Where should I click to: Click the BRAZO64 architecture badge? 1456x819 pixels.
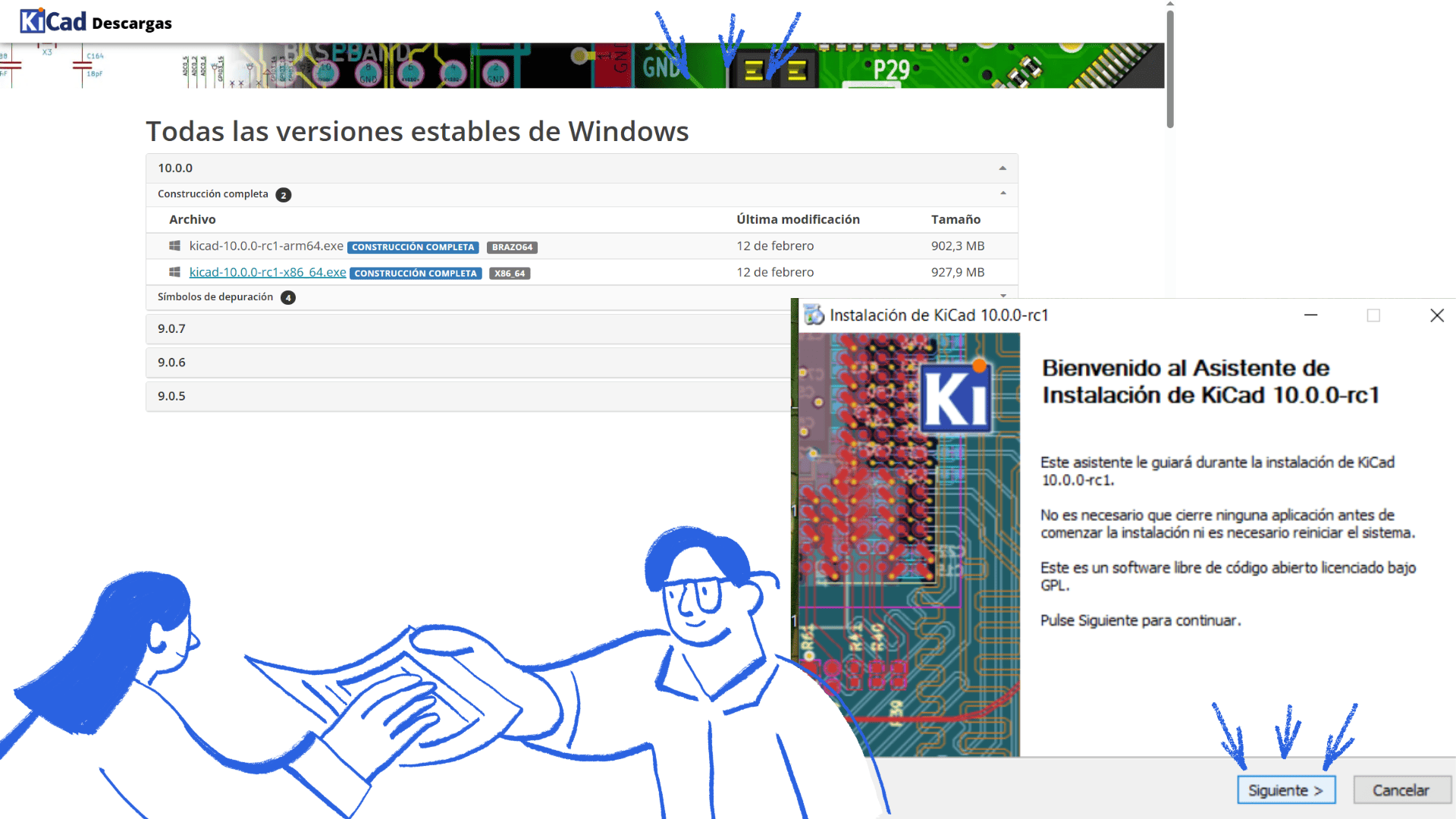(x=512, y=247)
